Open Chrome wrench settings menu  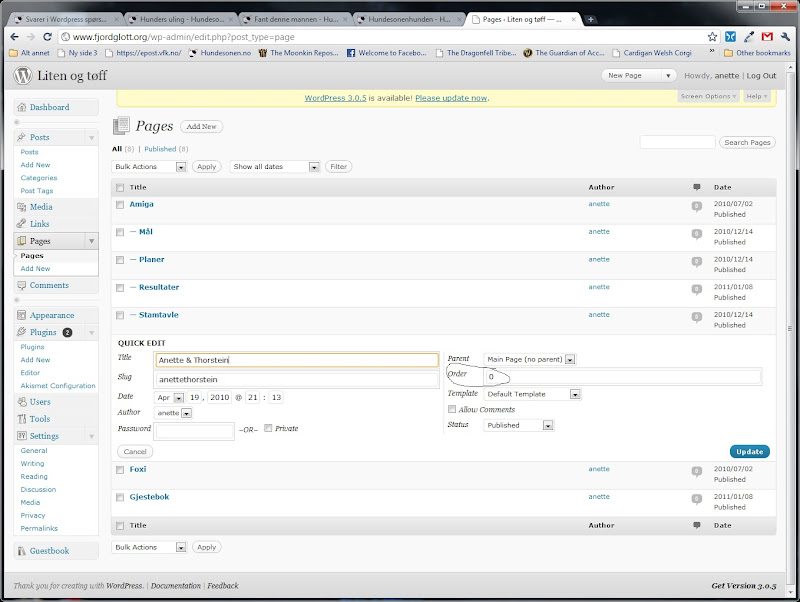click(785, 37)
